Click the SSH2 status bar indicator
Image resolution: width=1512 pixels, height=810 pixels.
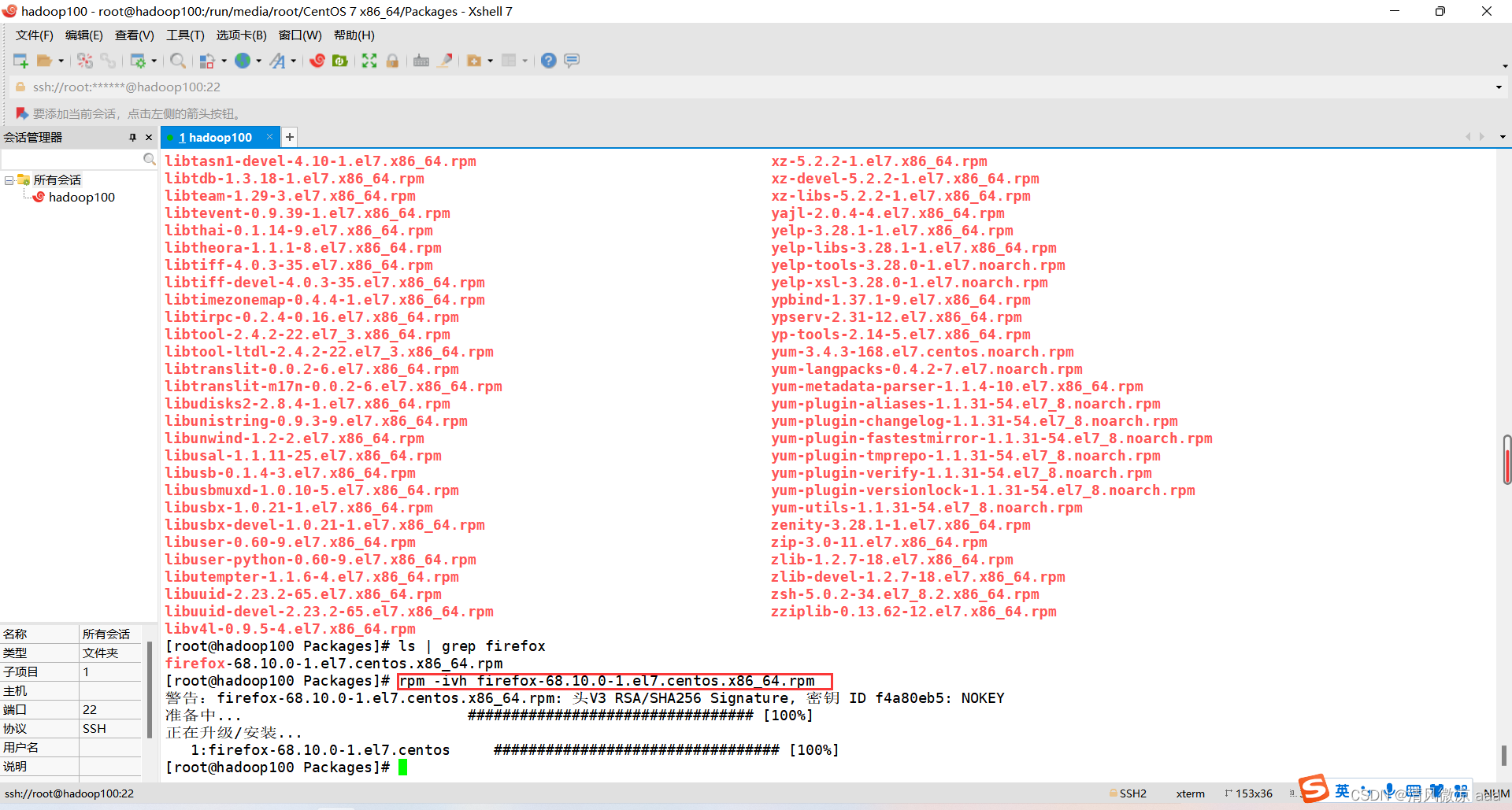pos(1127,793)
